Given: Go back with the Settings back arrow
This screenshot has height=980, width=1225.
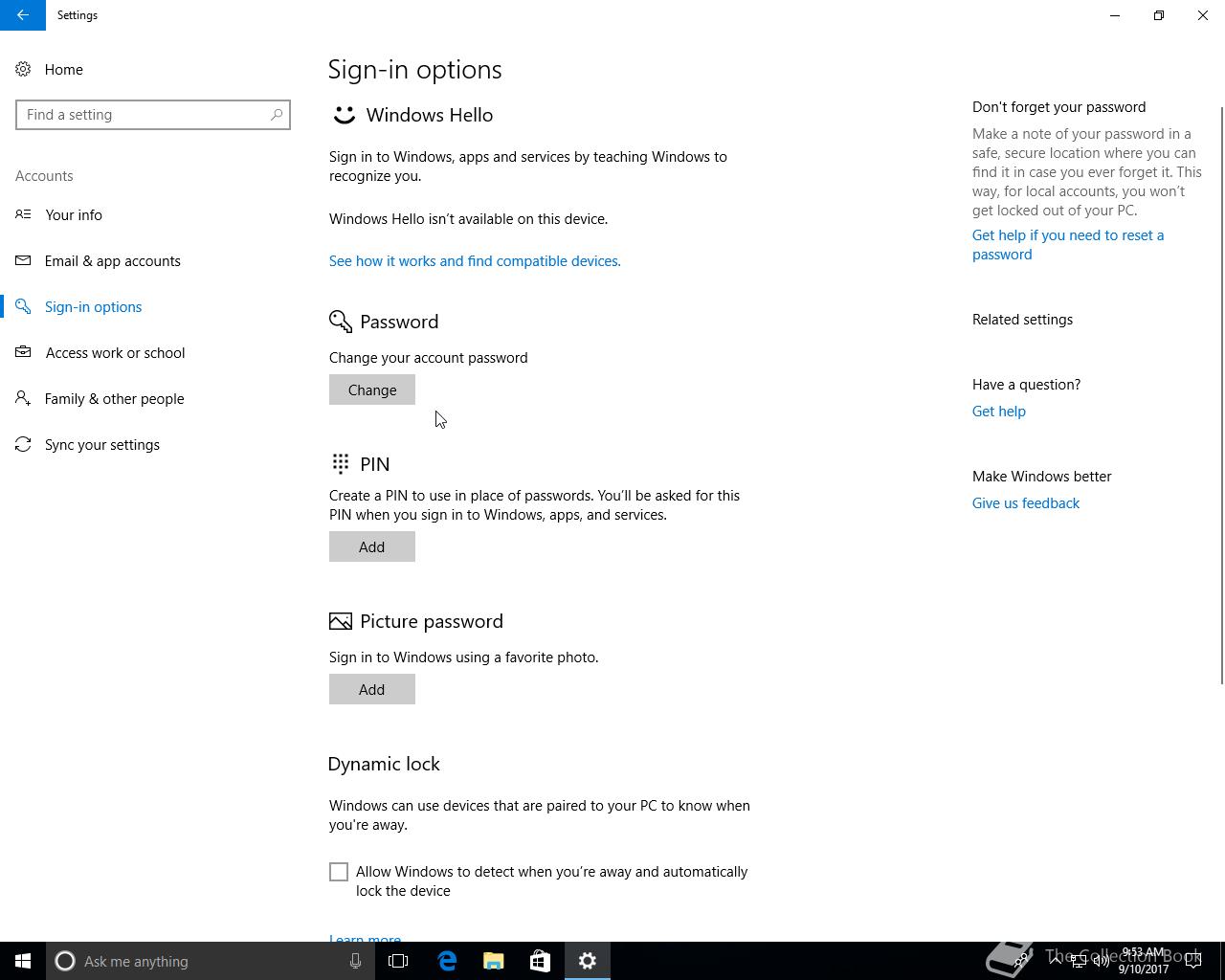Looking at the screenshot, I should [x=23, y=15].
